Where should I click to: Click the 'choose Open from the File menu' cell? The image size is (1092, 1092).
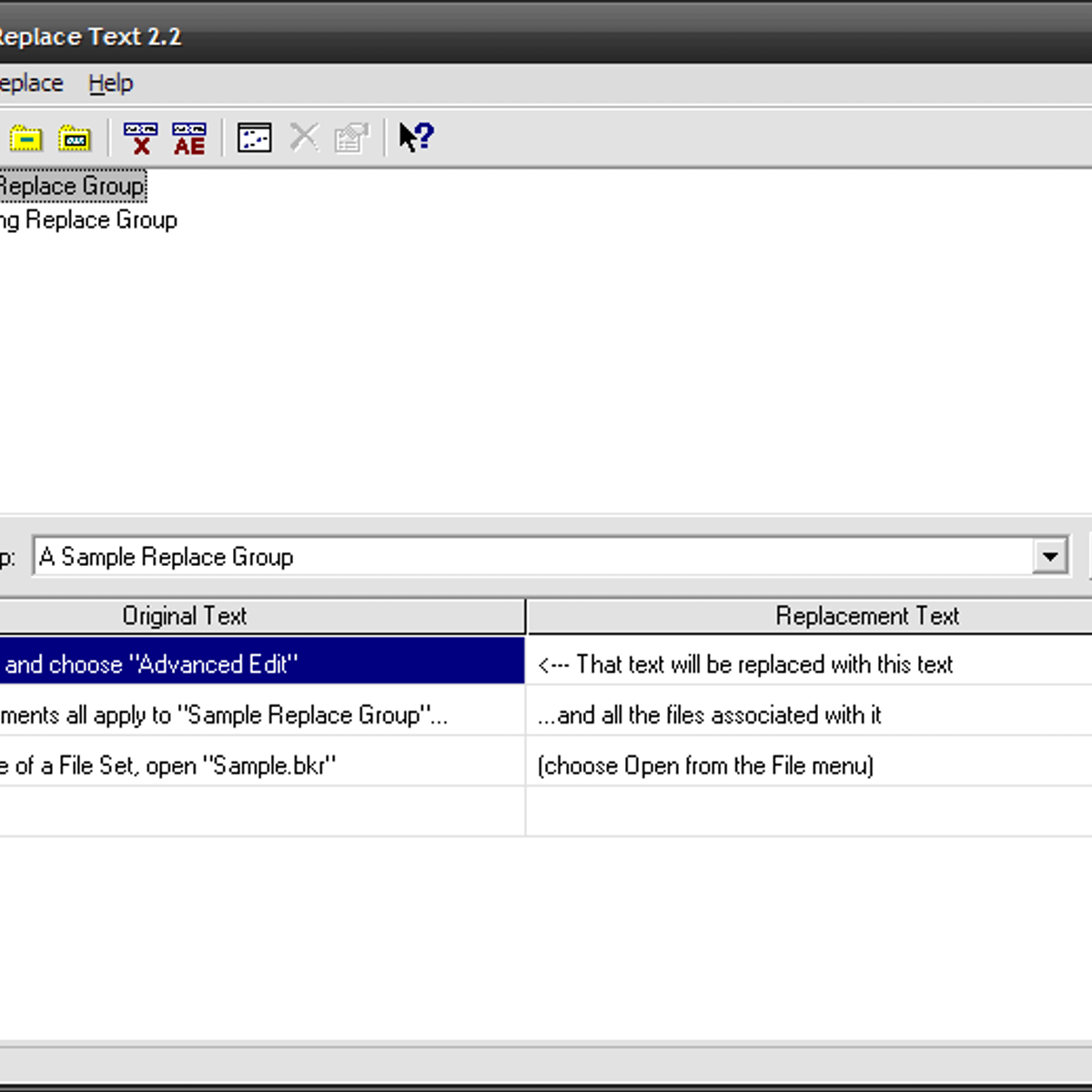705,765
